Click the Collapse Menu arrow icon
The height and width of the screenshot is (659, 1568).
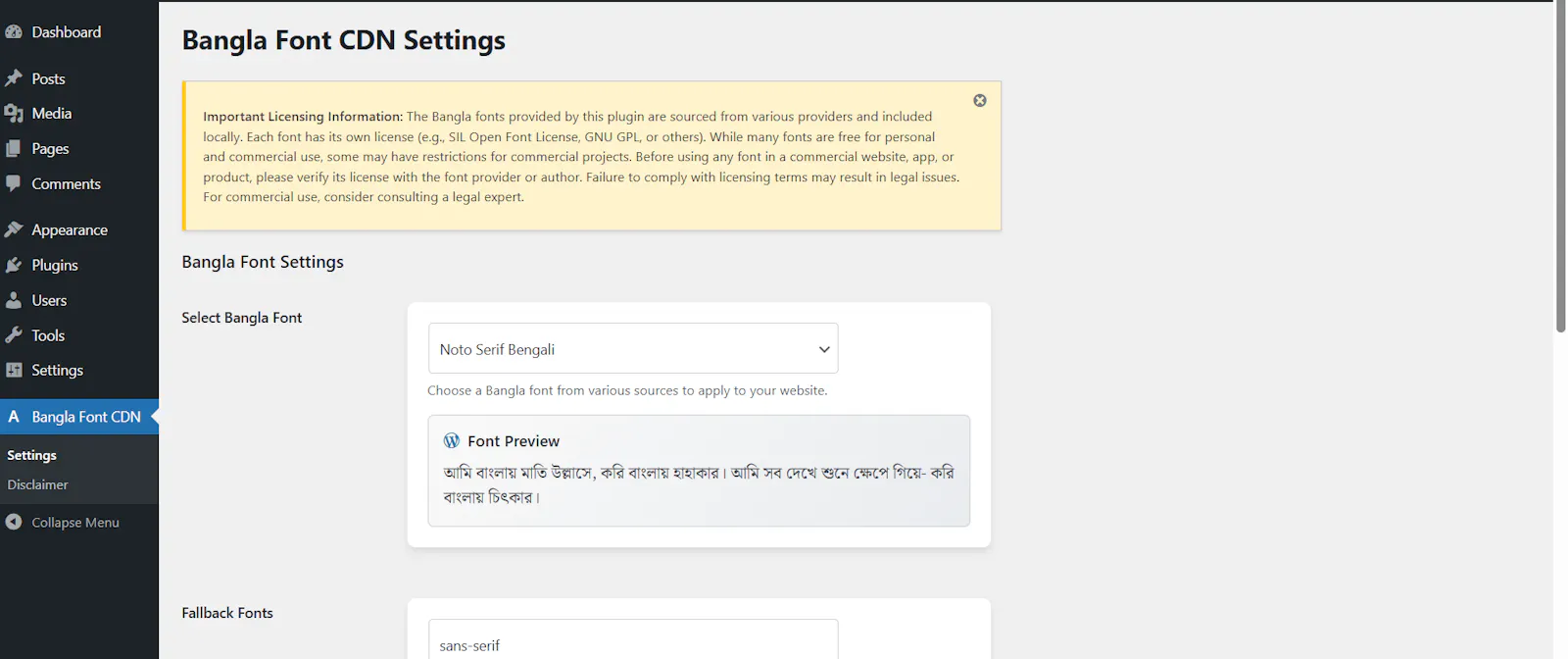point(14,522)
